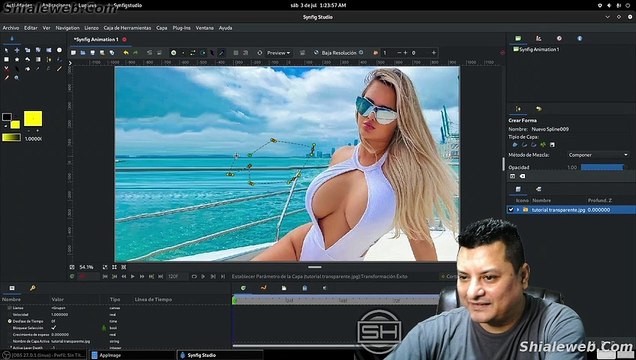Select the Fill bucket tool
This screenshot has height=360, width=636.
click(x=28, y=69)
